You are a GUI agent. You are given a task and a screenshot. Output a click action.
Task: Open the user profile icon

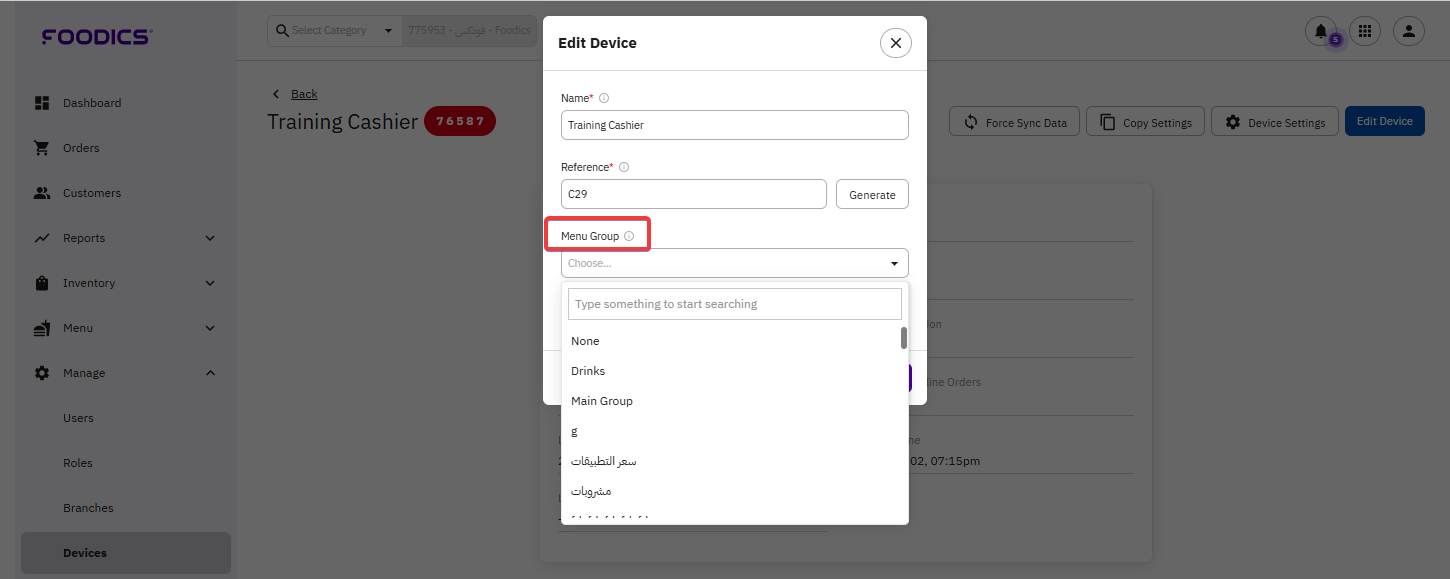[1409, 32]
